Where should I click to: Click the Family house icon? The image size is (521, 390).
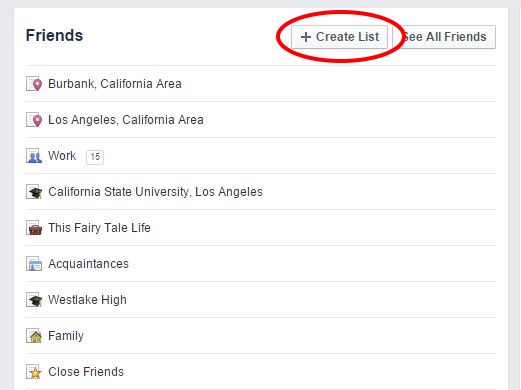(34, 336)
